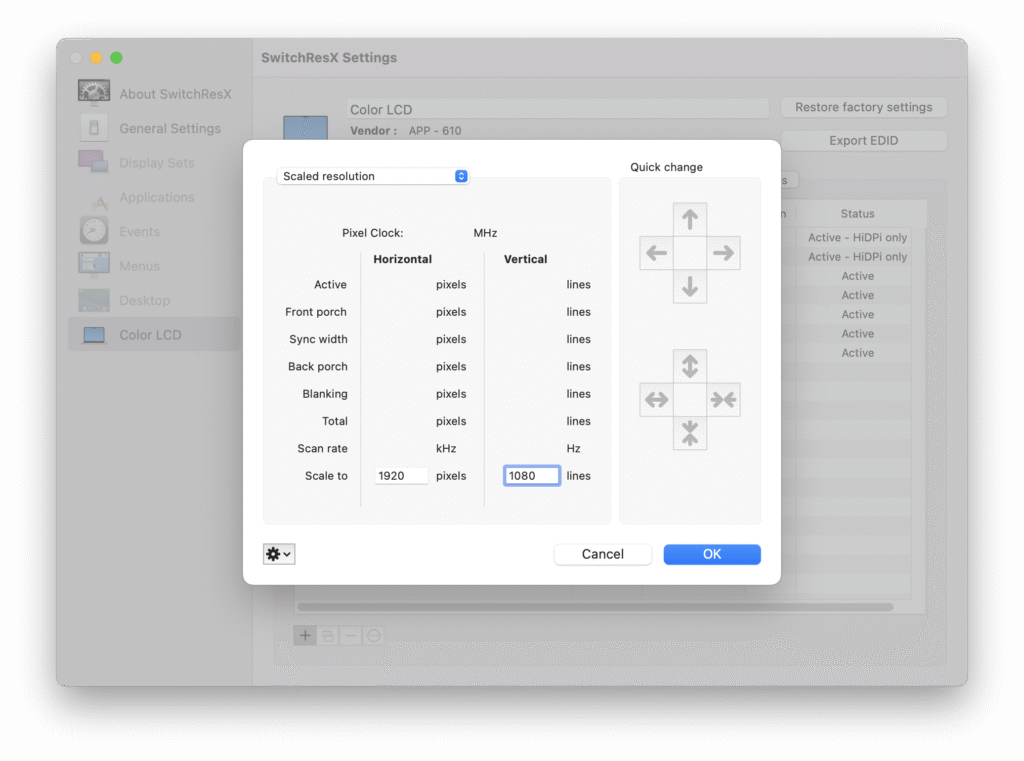The image size is (1024, 761).
Task: Shift the image down with Quick change
Action: (690, 287)
